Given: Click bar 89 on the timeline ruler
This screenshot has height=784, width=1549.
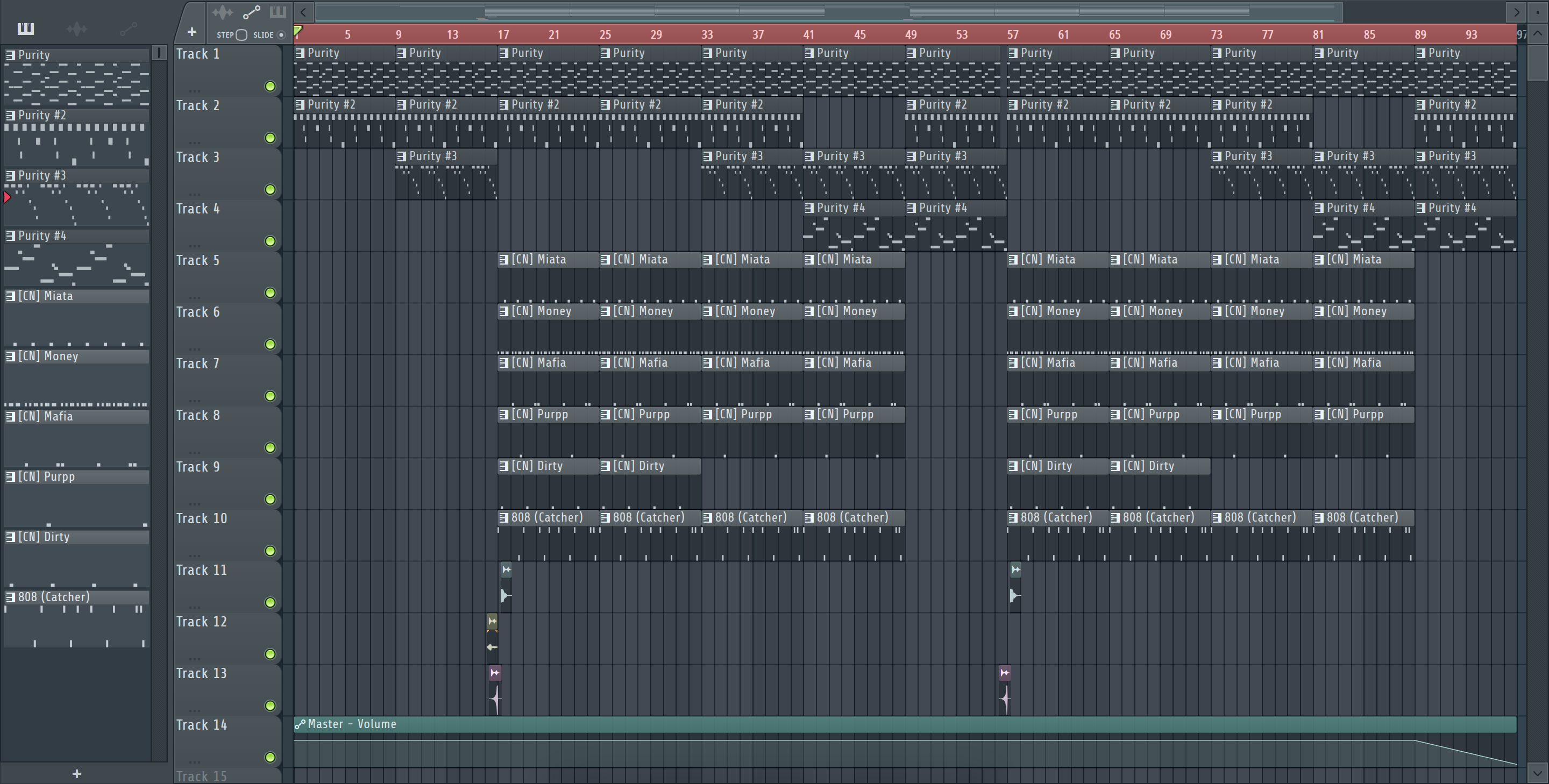Looking at the screenshot, I should tap(1420, 35).
